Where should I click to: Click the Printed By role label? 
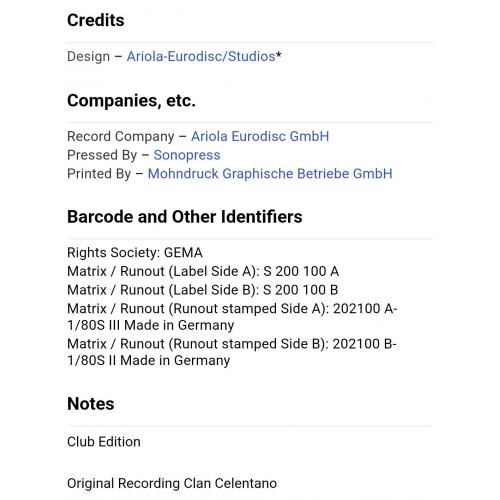tap(99, 174)
